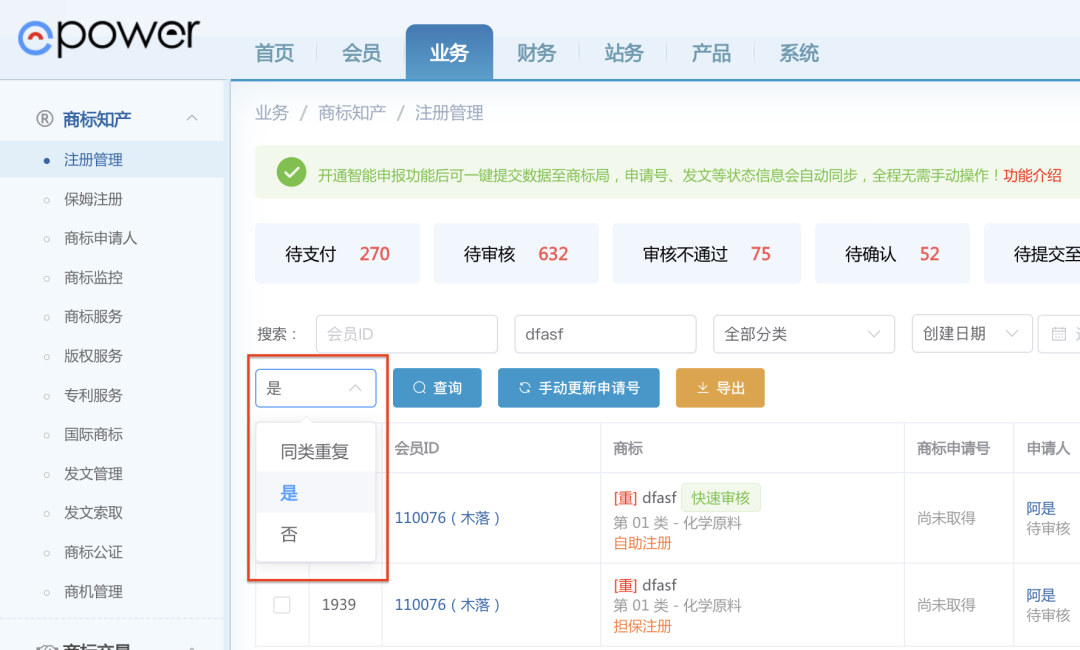Open the 全部分类 category dropdown
Viewport: 1080px width, 650px height.
click(803, 334)
